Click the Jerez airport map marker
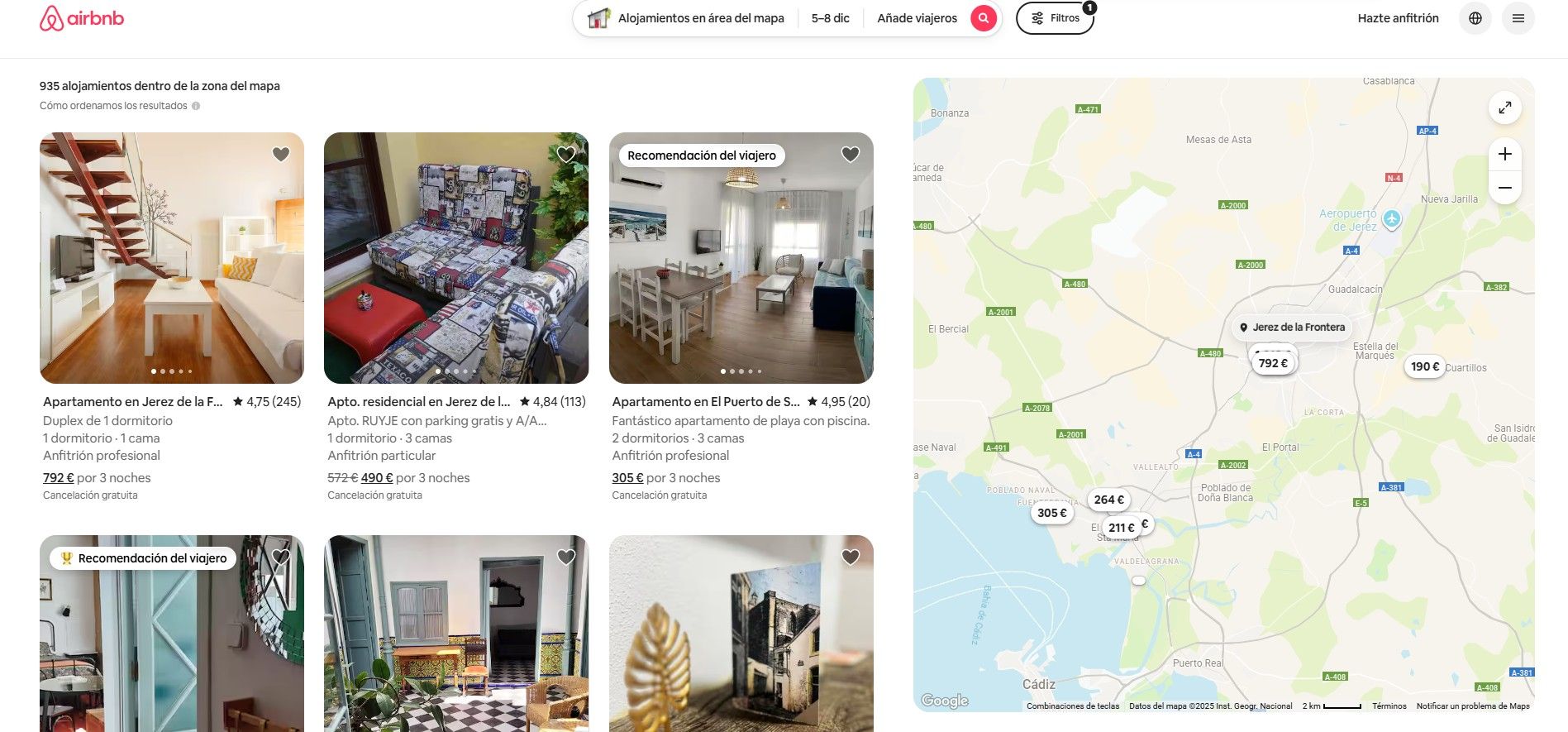 [x=1392, y=219]
